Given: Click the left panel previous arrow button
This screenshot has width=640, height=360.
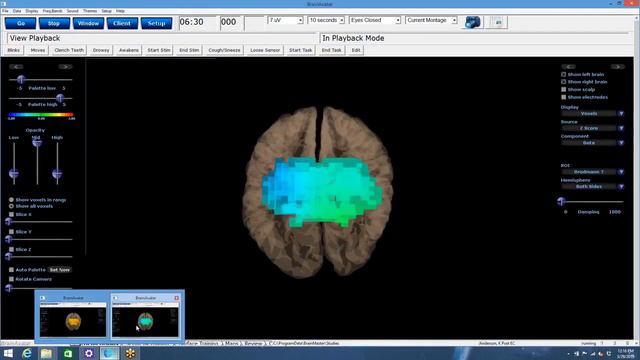Looking at the screenshot, I should coord(16,67).
